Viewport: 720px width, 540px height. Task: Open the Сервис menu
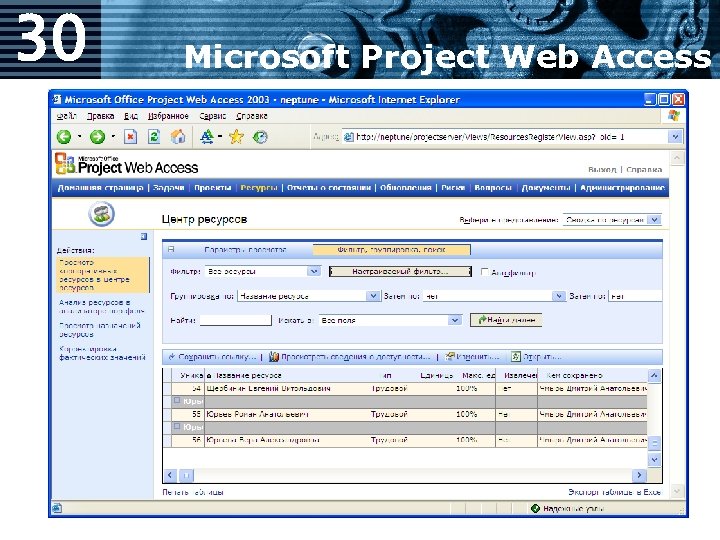213,116
